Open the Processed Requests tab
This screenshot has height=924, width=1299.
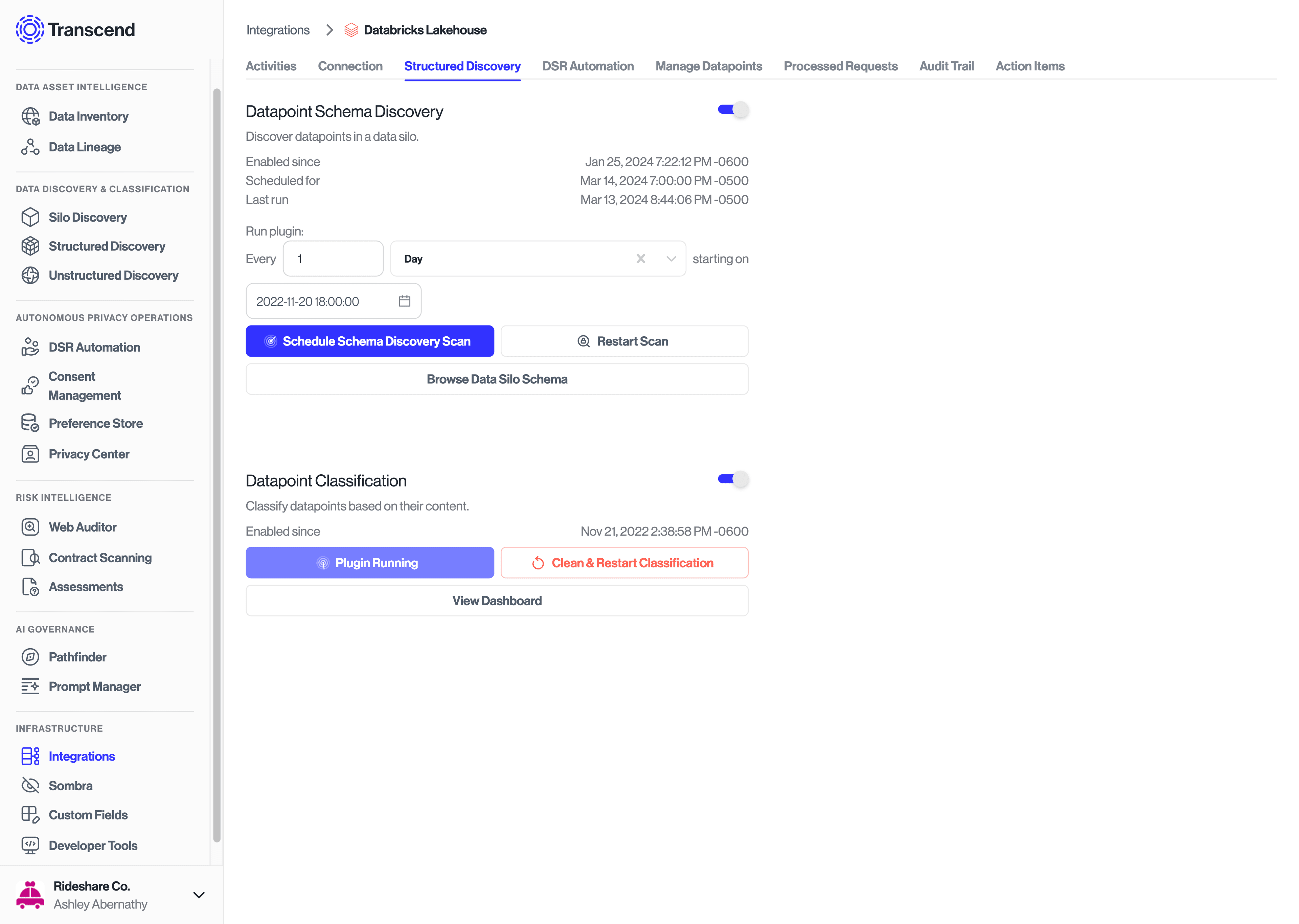[x=841, y=66]
